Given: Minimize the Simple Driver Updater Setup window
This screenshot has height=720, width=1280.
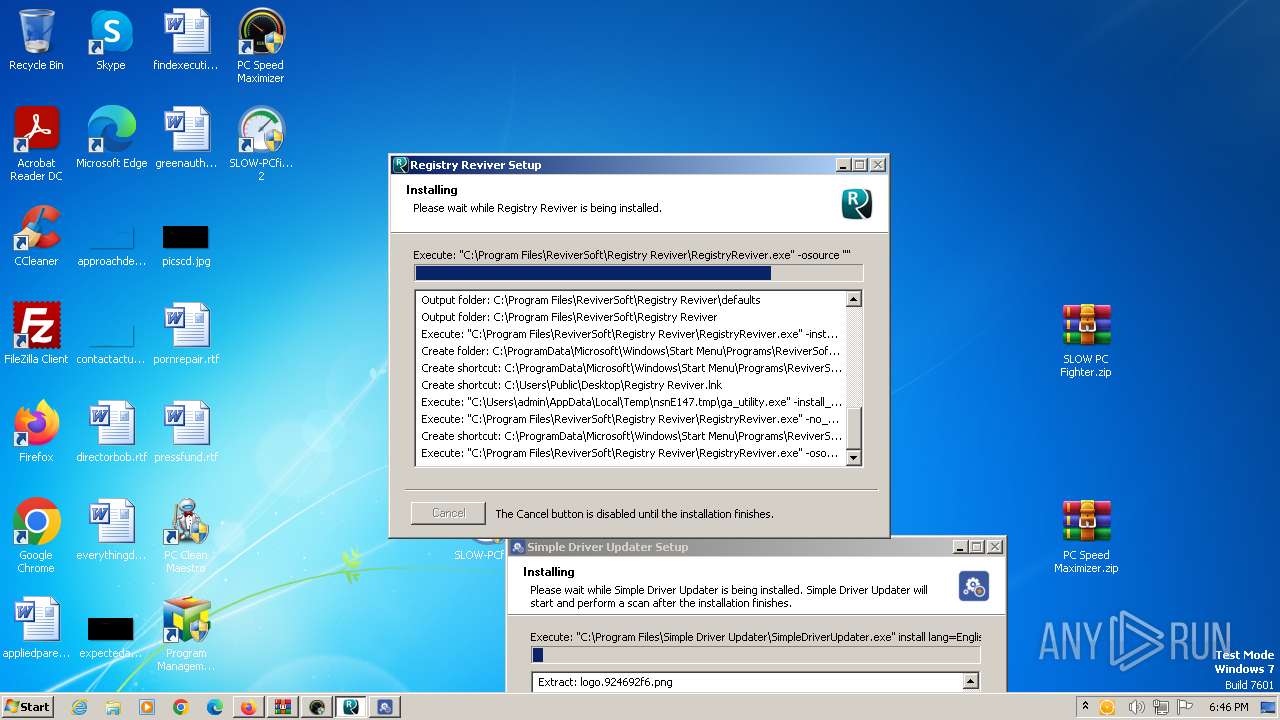Looking at the screenshot, I should tap(960, 547).
